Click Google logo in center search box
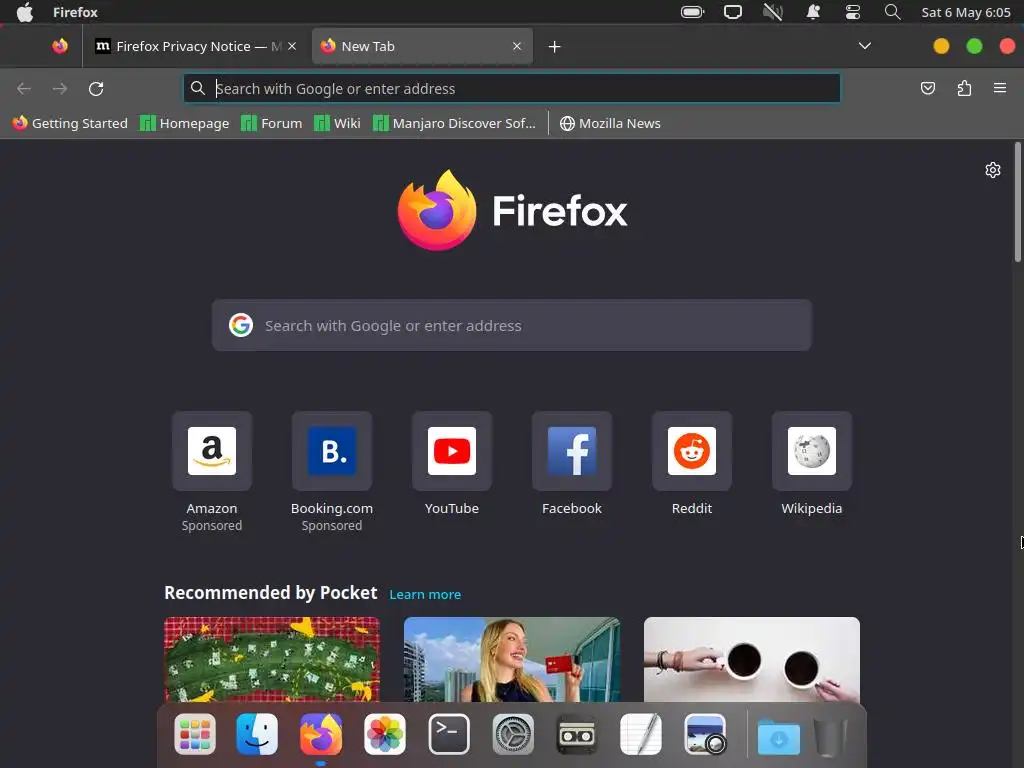 (x=241, y=325)
